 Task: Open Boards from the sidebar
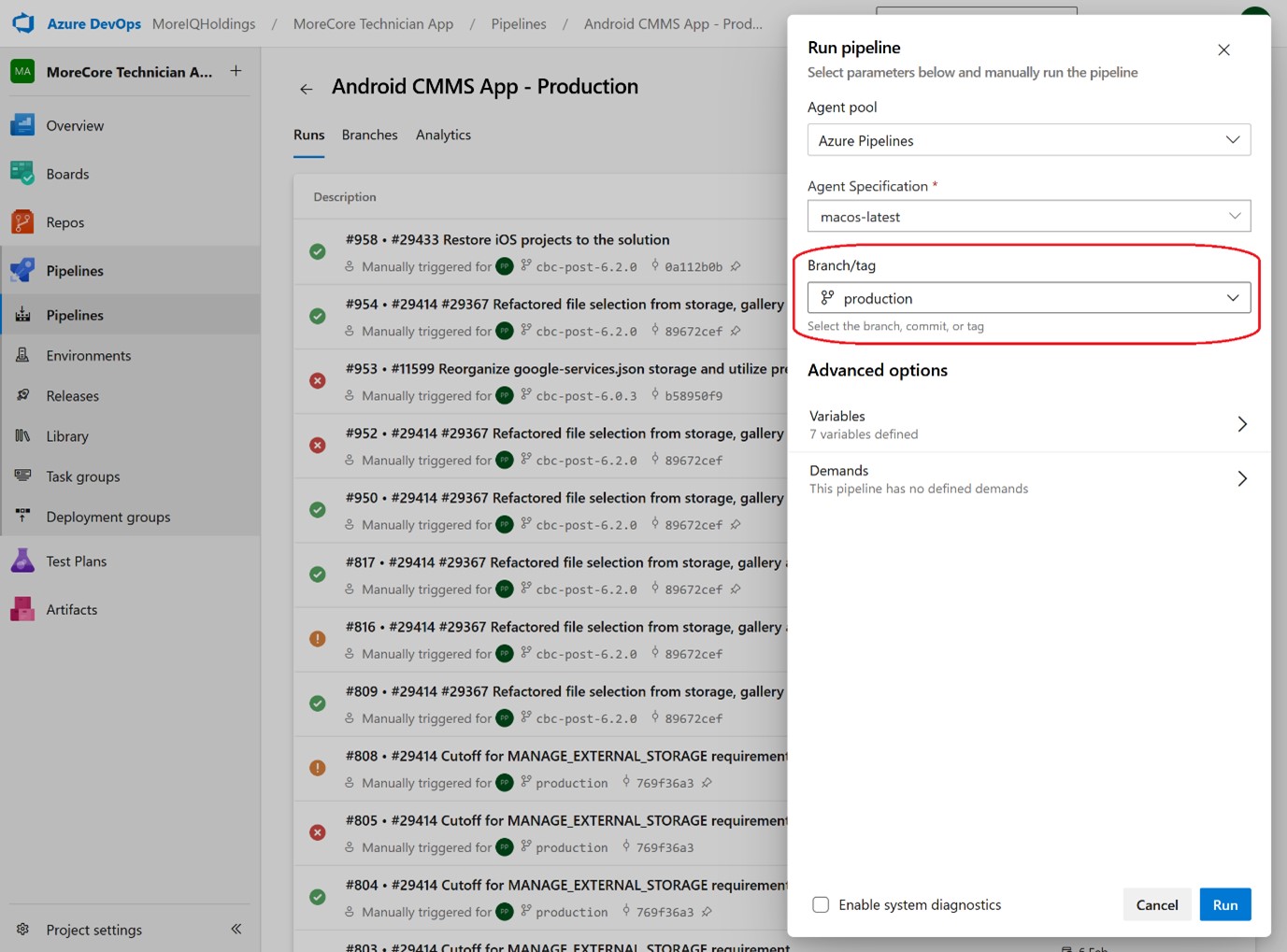(67, 175)
